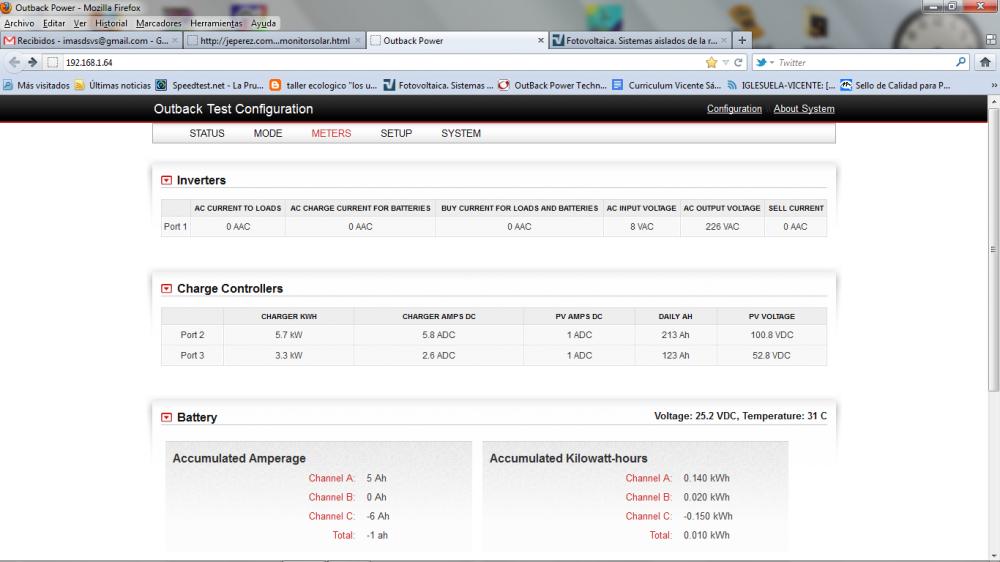Image resolution: width=1000 pixels, height=562 pixels.
Task: Close the Fotovoltaica tab
Action: pyautogui.click(x=724, y=40)
